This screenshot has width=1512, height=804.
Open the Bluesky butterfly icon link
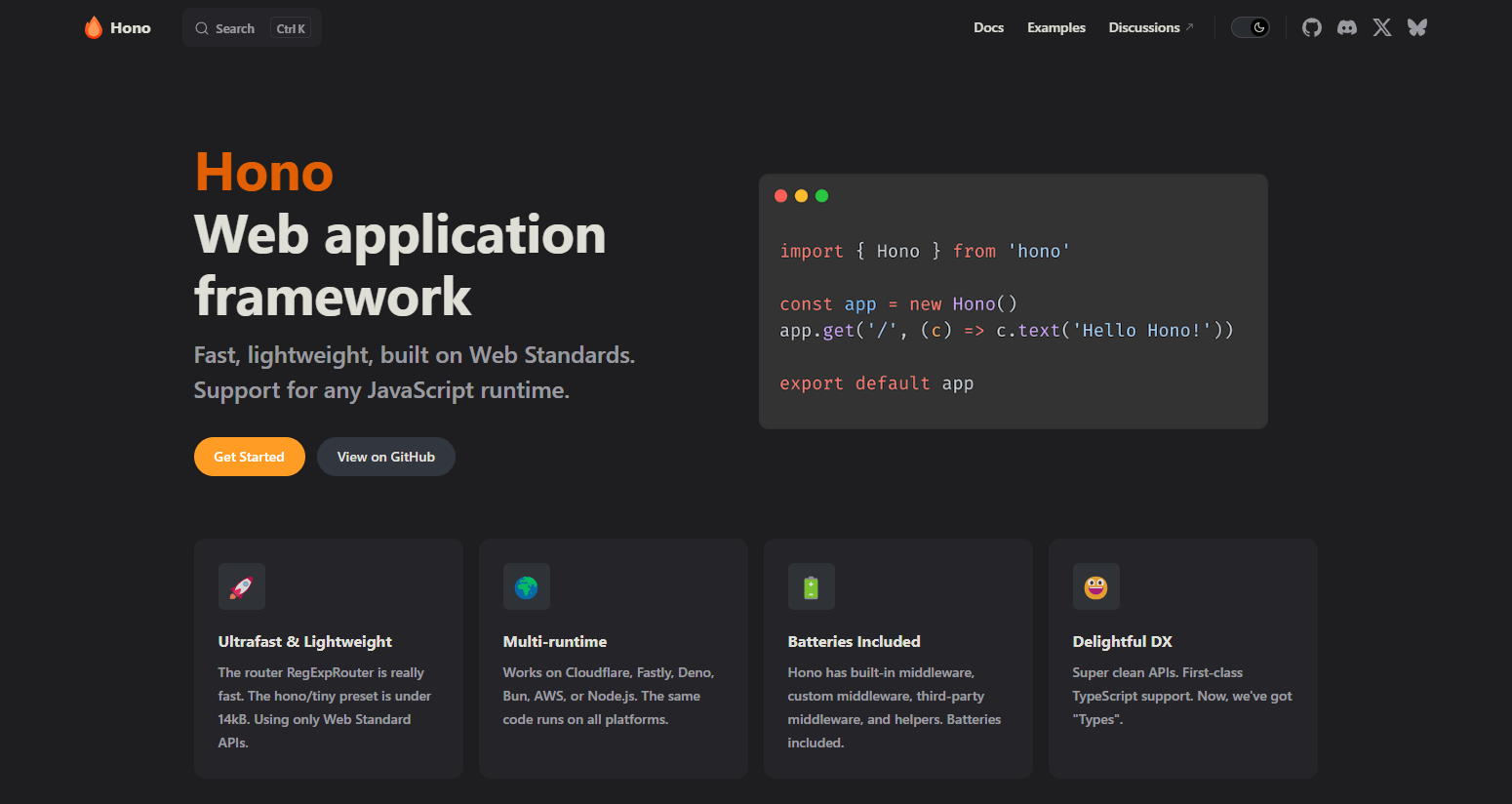1417,27
